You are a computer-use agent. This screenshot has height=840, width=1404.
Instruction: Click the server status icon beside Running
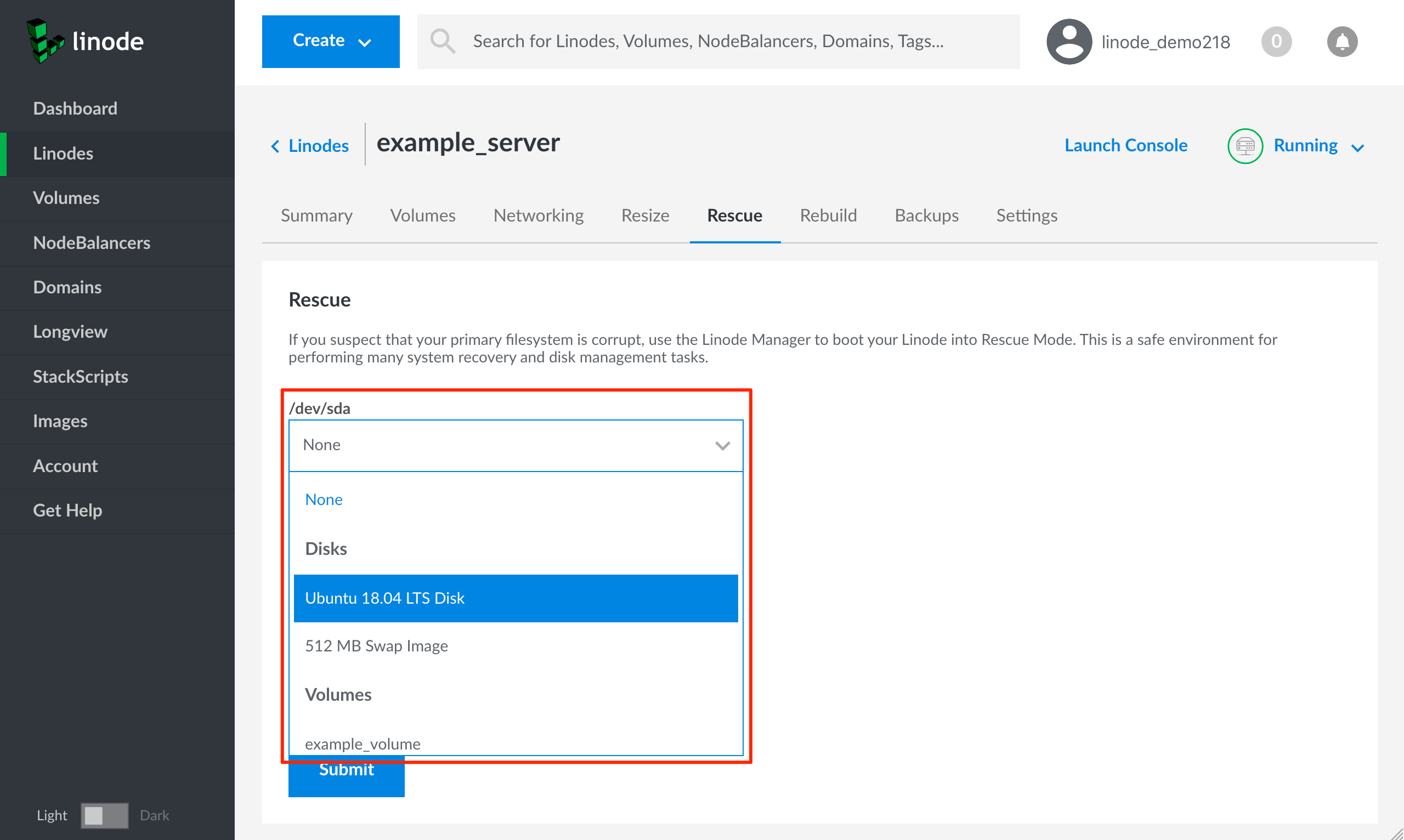1245,146
